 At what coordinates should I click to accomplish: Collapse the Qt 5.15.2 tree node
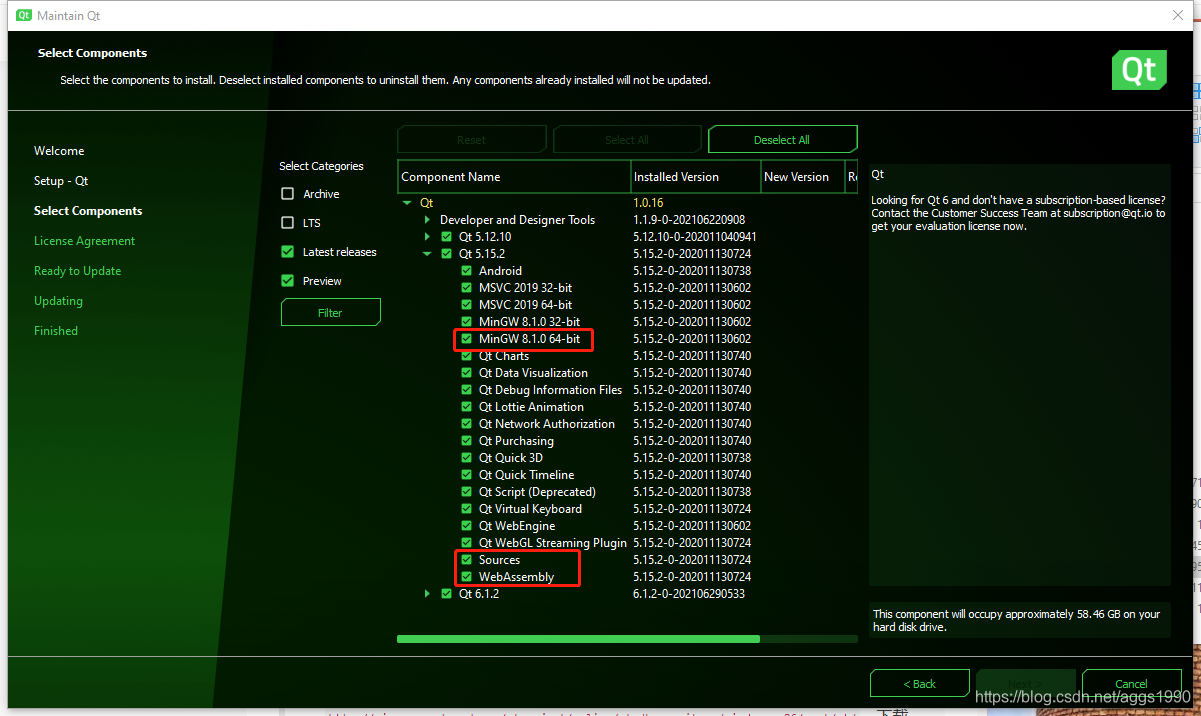(427, 254)
